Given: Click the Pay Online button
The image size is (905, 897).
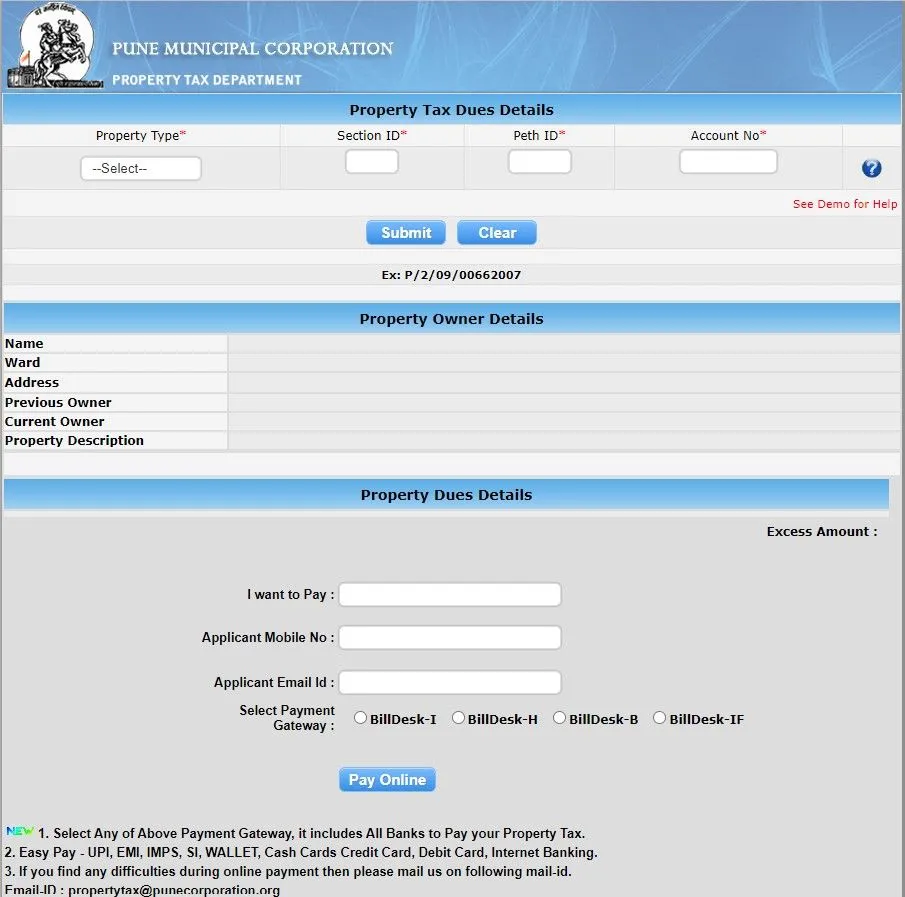Looking at the screenshot, I should [387, 780].
